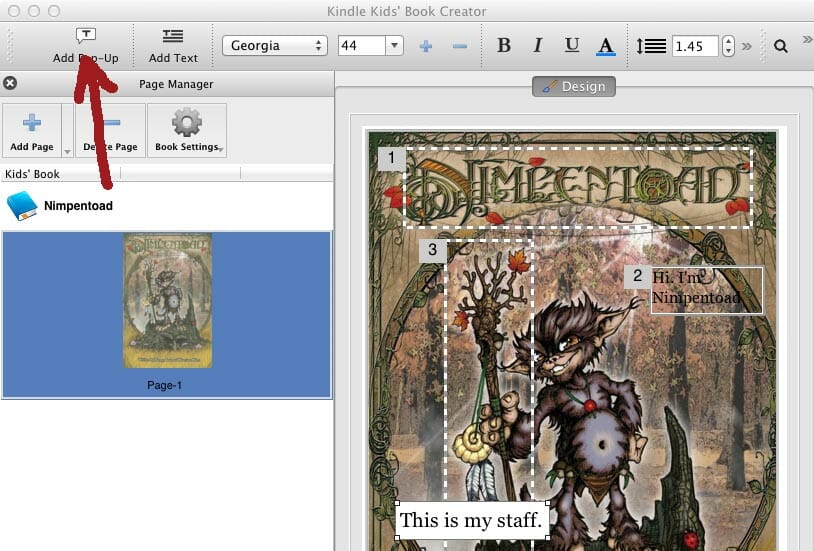Toggle Bold formatting
Viewport: 814px width, 551px height.
coord(504,46)
